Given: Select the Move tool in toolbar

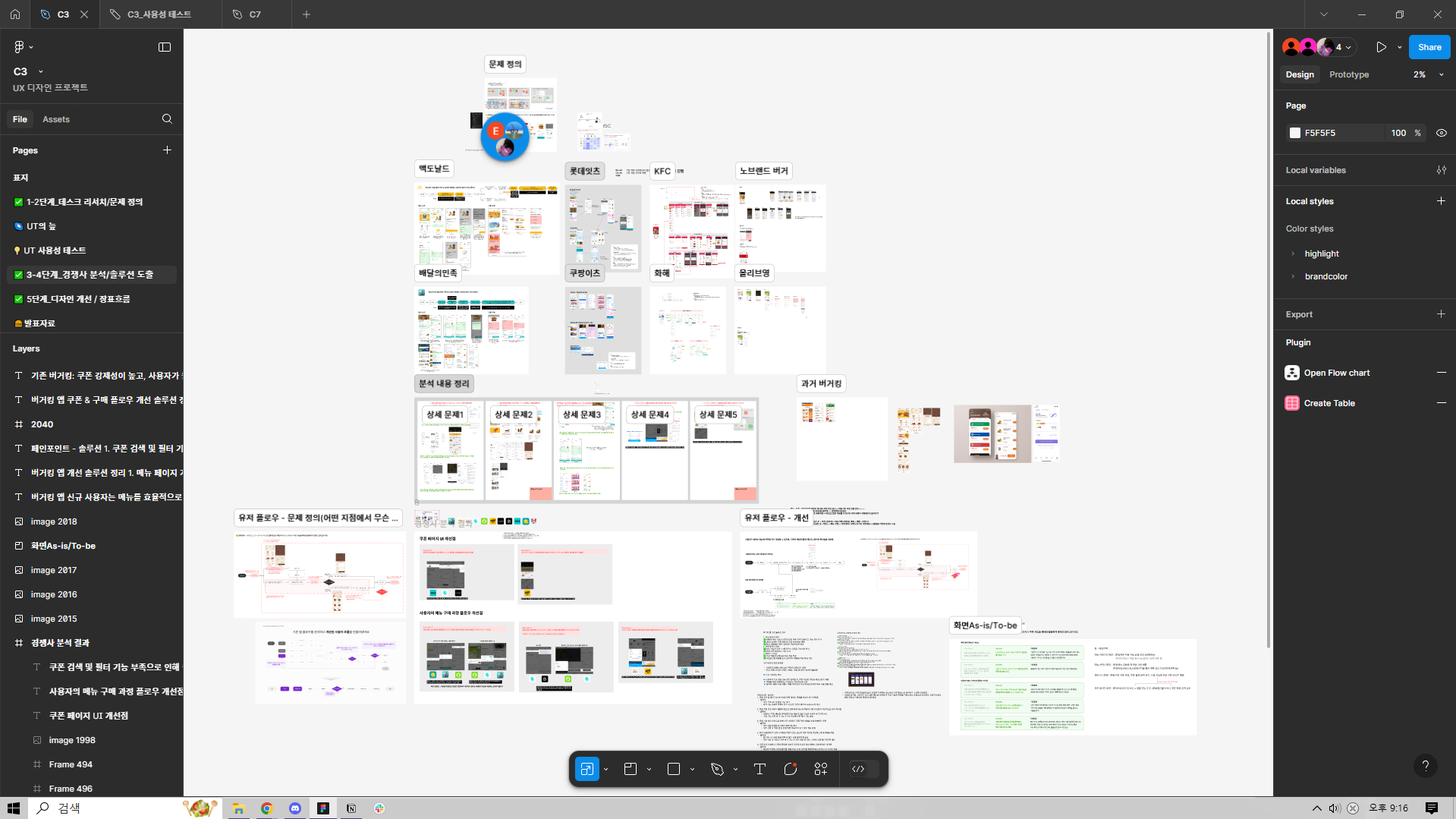Looking at the screenshot, I should (x=586, y=769).
